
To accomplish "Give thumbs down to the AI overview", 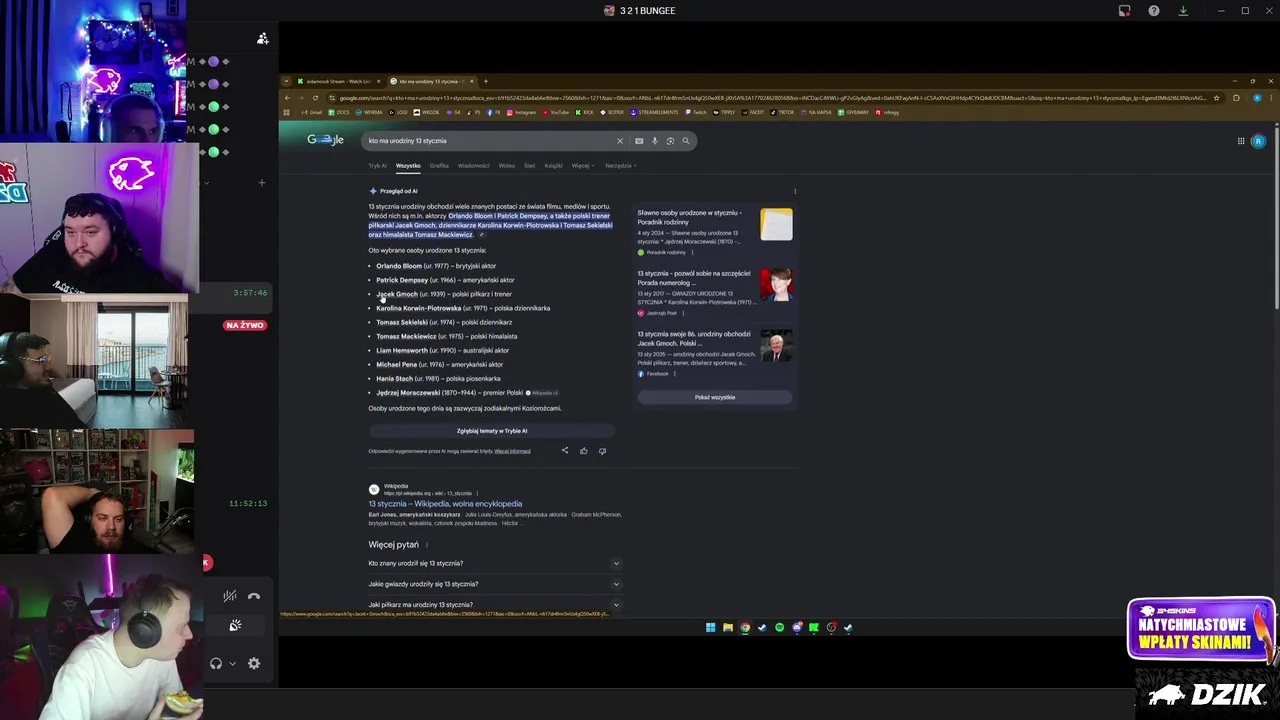I will tap(602, 451).
